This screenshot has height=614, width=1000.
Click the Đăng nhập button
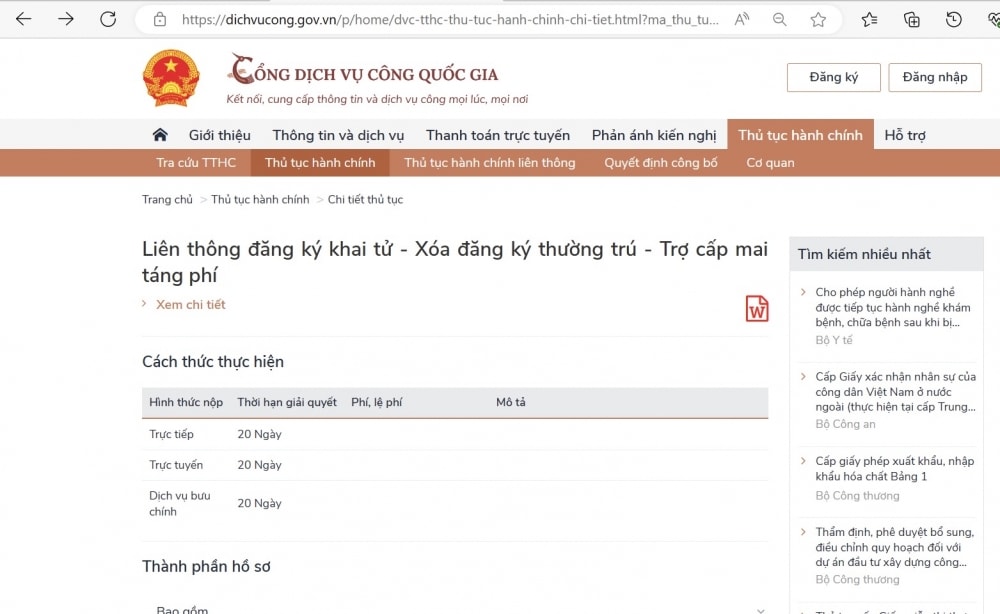(935, 77)
